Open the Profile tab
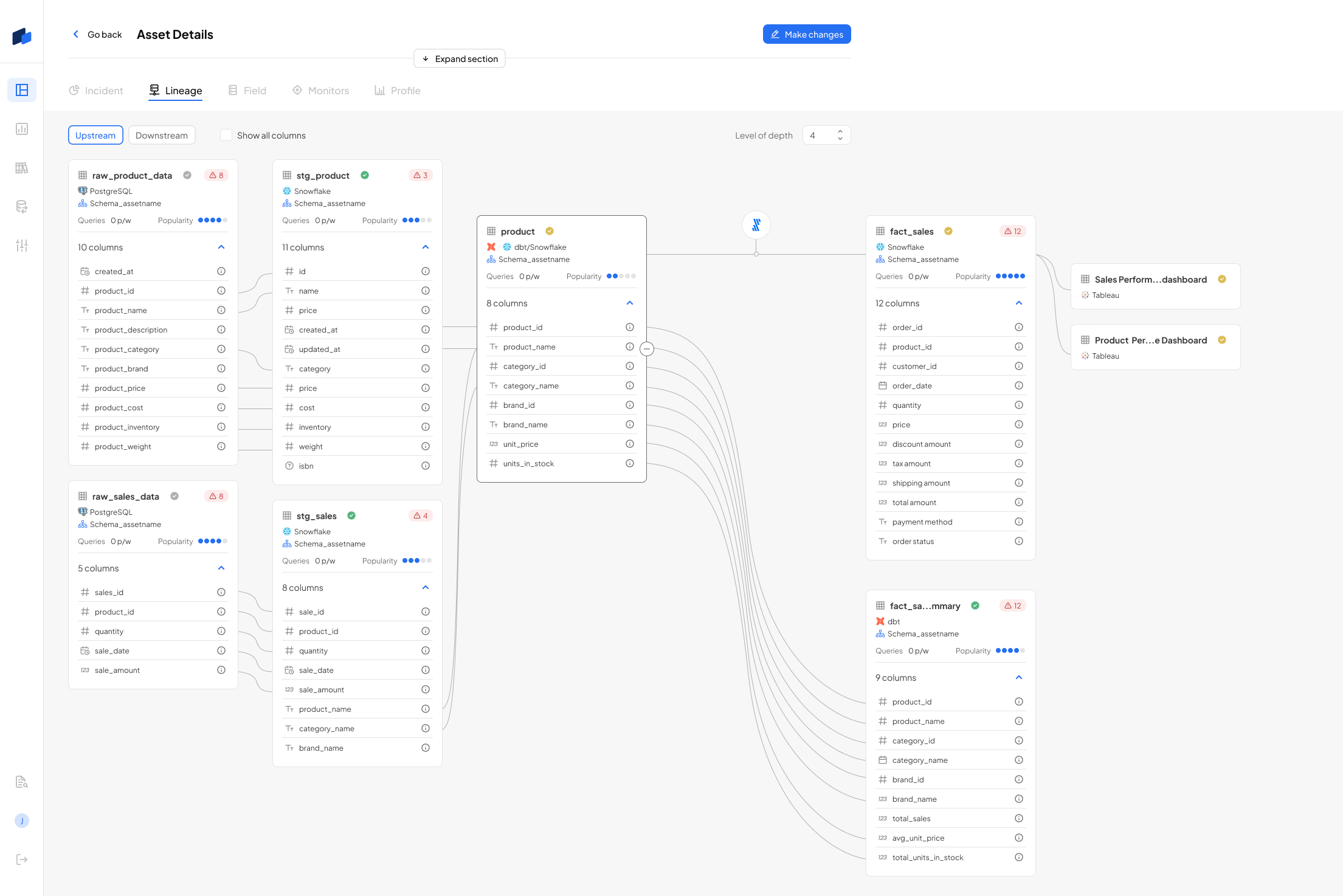The height and width of the screenshot is (896, 1343). (398, 91)
